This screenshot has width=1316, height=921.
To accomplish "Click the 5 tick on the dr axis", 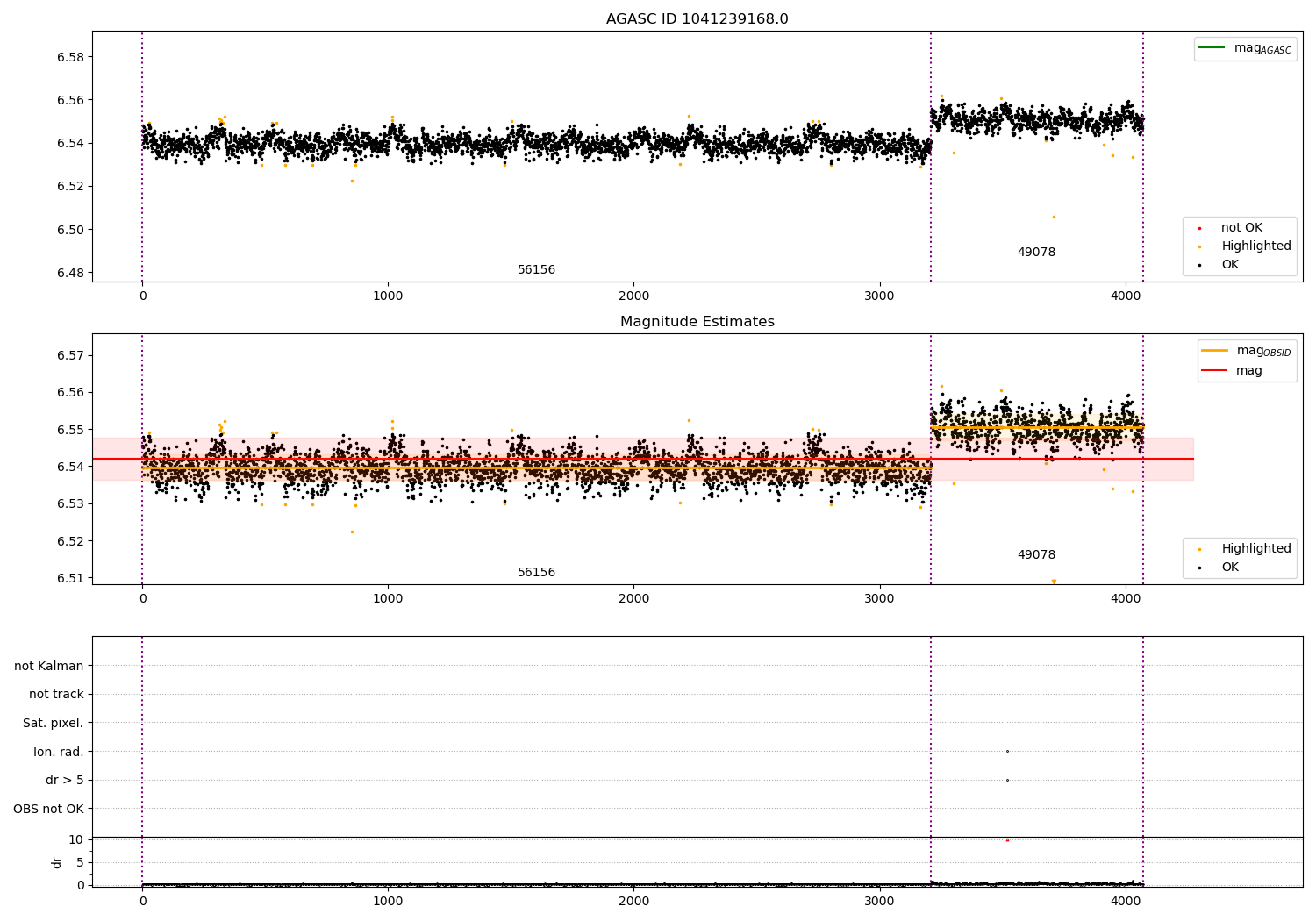I will pyautogui.click(x=81, y=862).
